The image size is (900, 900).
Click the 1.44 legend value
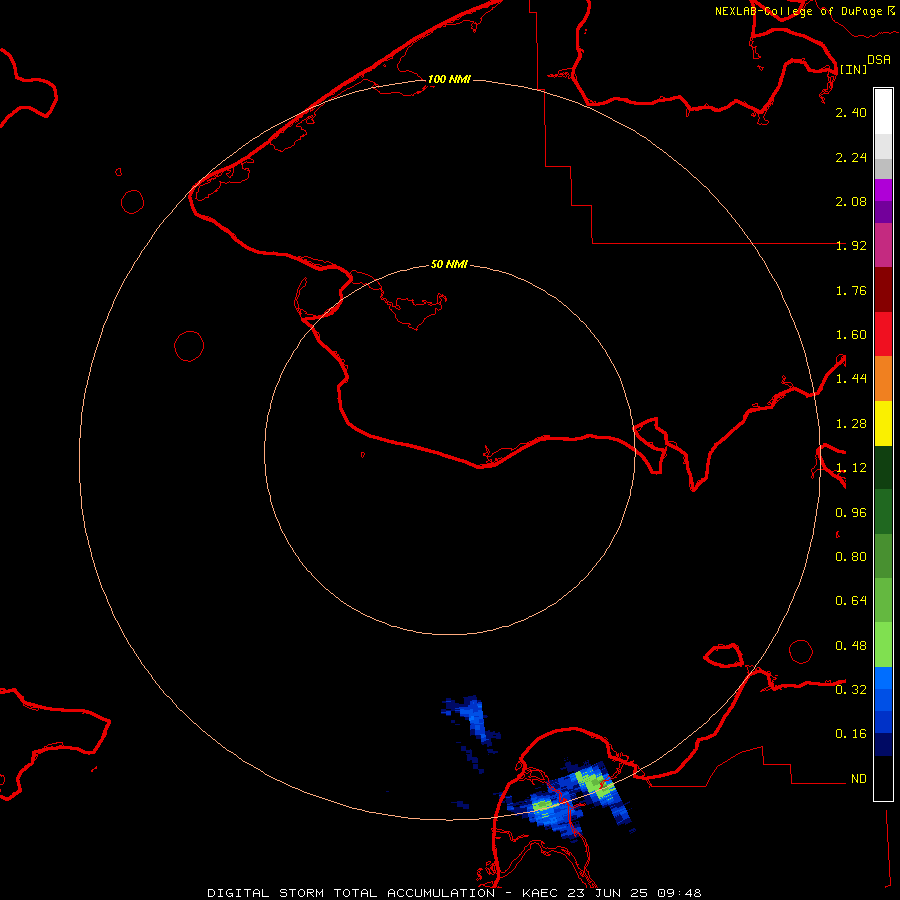[851, 379]
